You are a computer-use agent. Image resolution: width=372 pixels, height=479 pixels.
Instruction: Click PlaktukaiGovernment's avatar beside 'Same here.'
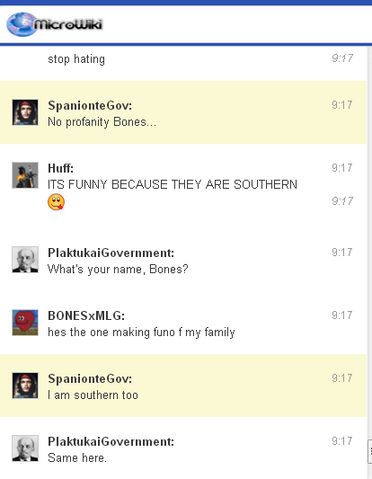tap(25, 448)
